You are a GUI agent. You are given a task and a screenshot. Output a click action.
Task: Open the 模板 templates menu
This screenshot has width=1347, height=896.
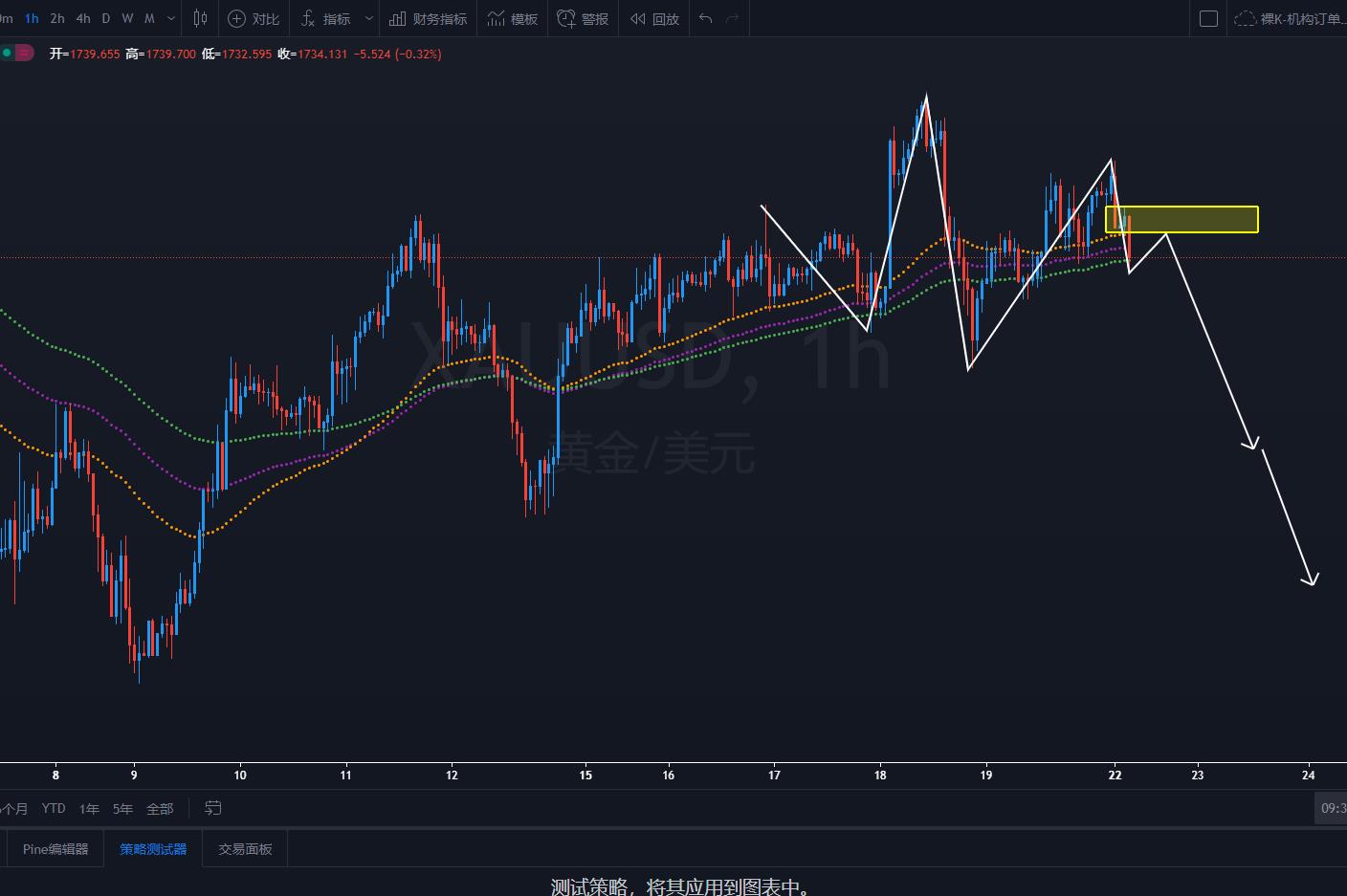point(513,18)
